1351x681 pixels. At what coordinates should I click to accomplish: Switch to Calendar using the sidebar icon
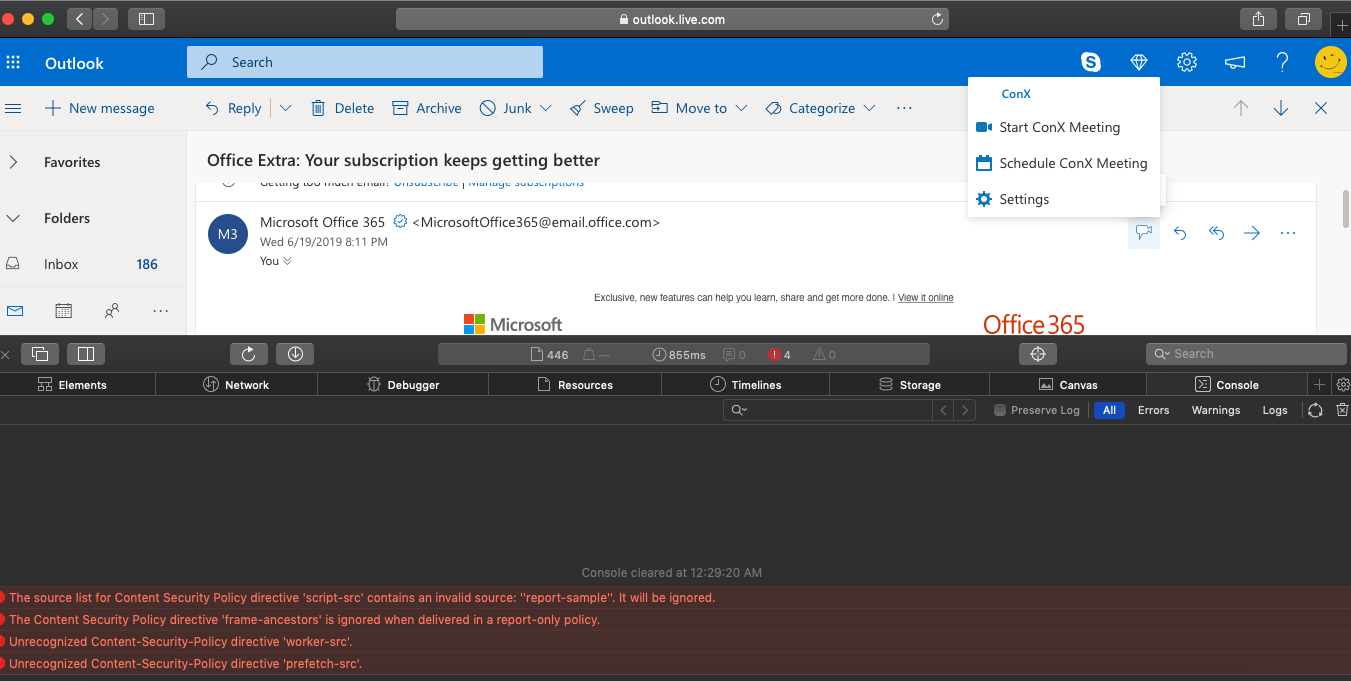coord(63,310)
